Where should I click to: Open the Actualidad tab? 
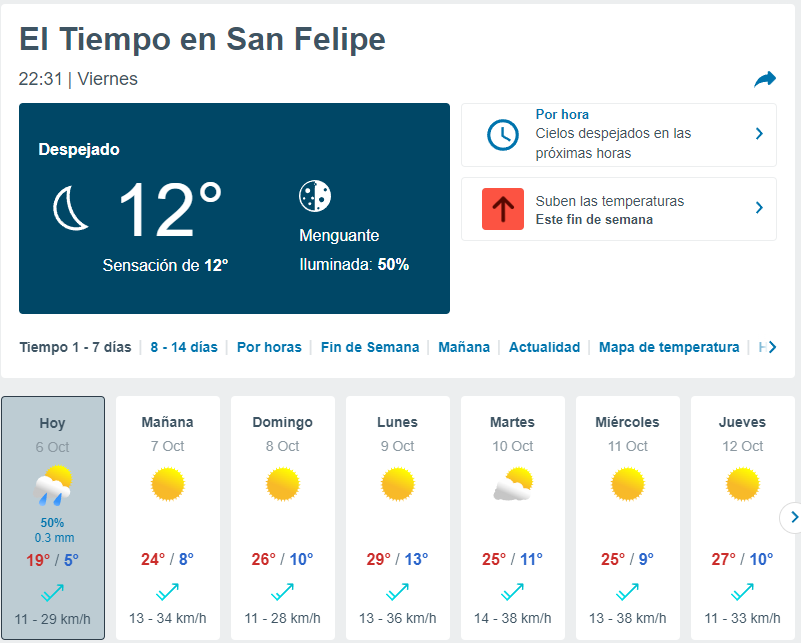click(544, 347)
